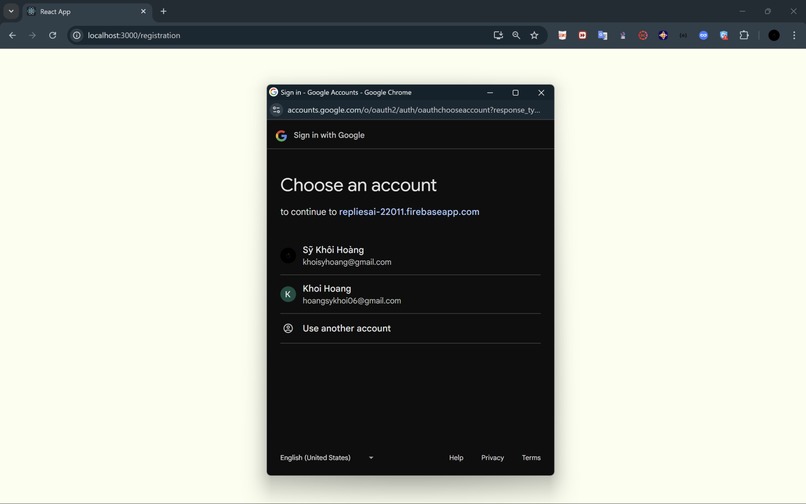Open the install app icon in address bar
The height and width of the screenshot is (504, 806).
[498, 35]
